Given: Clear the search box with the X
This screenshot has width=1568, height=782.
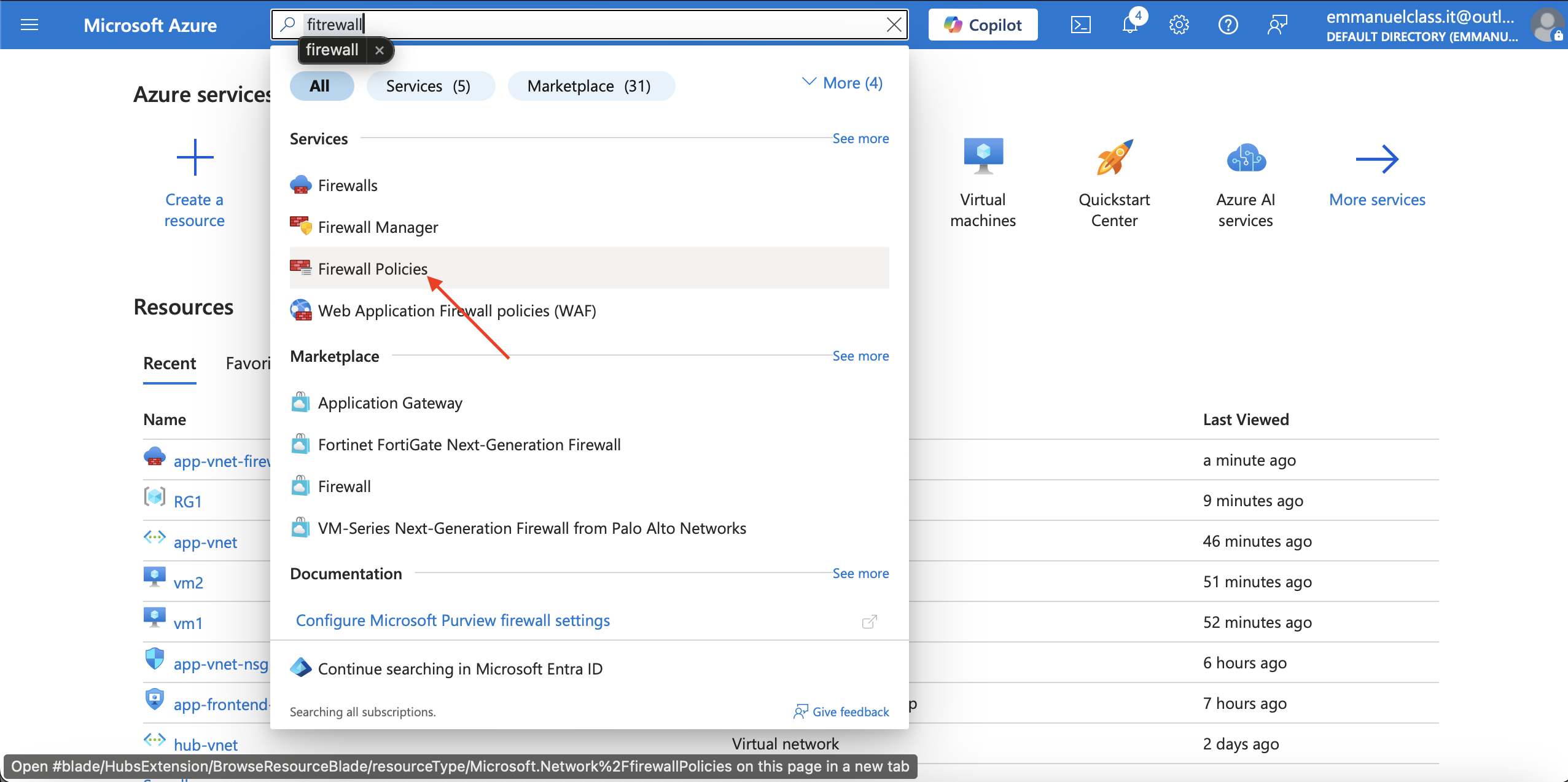Looking at the screenshot, I should point(894,25).
